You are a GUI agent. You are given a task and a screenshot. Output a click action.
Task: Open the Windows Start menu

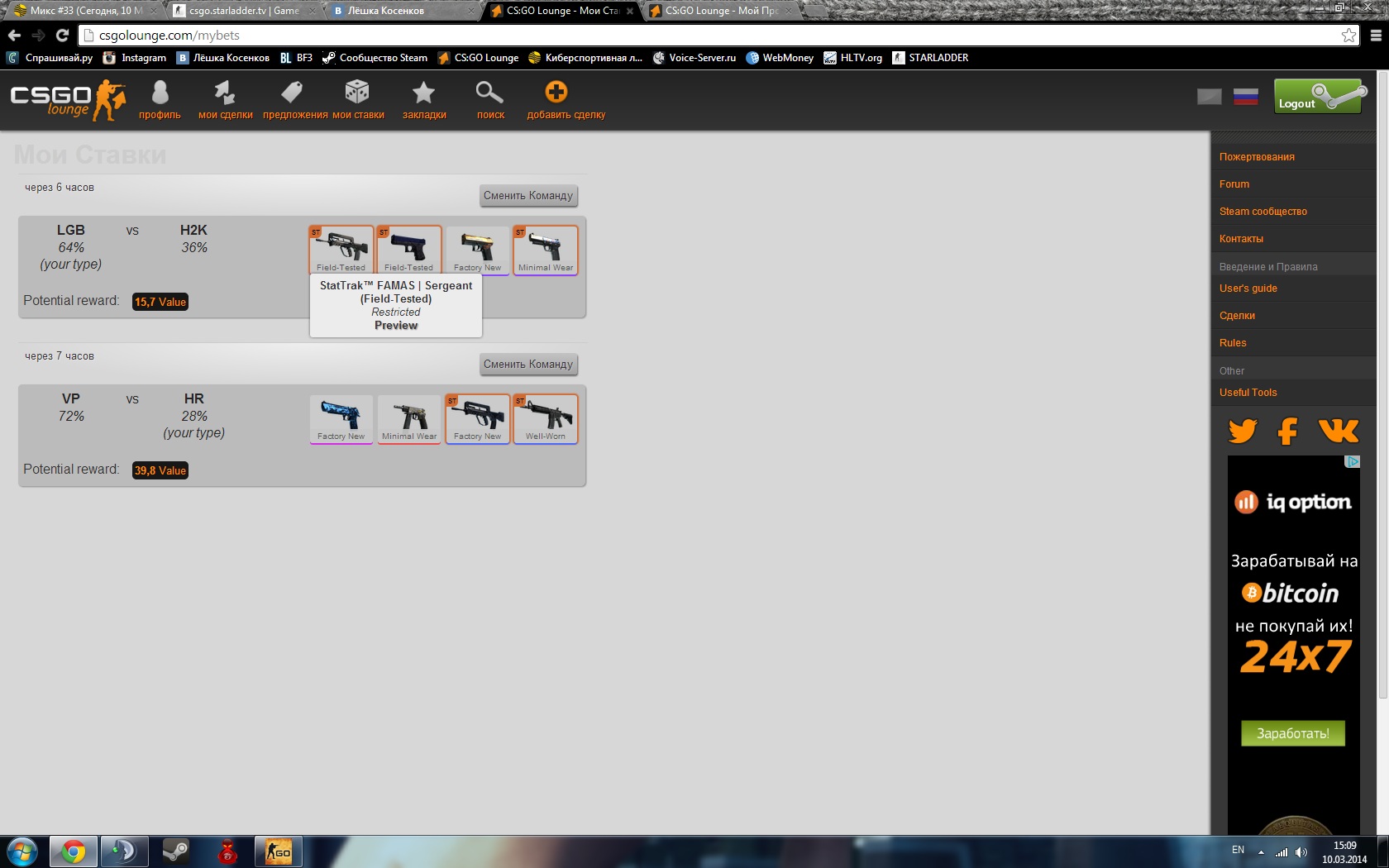click(x=22, y=851)
